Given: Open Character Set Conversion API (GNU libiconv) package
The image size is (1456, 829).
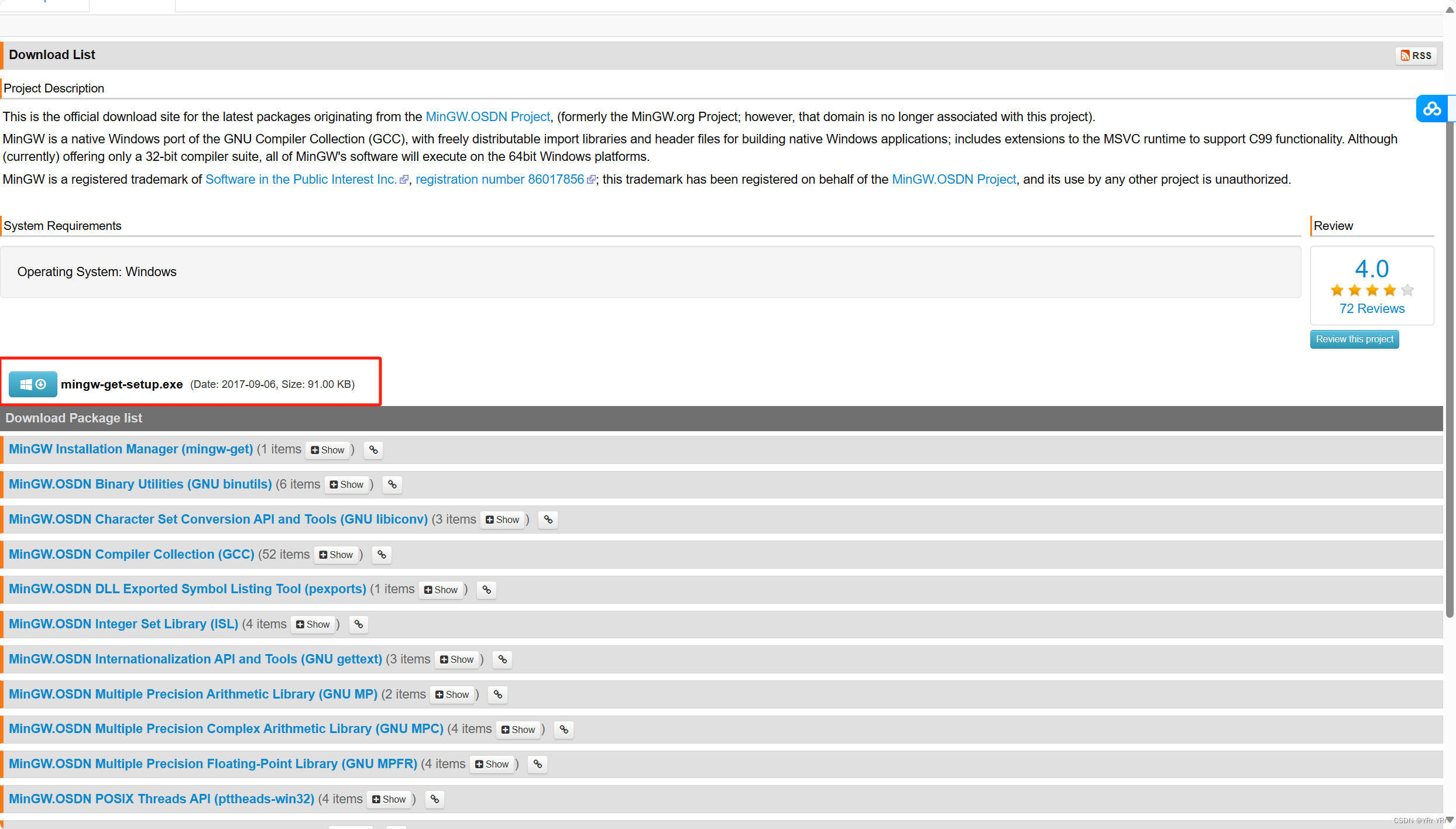Looking at the screenshot, I should tap(218, 519).
